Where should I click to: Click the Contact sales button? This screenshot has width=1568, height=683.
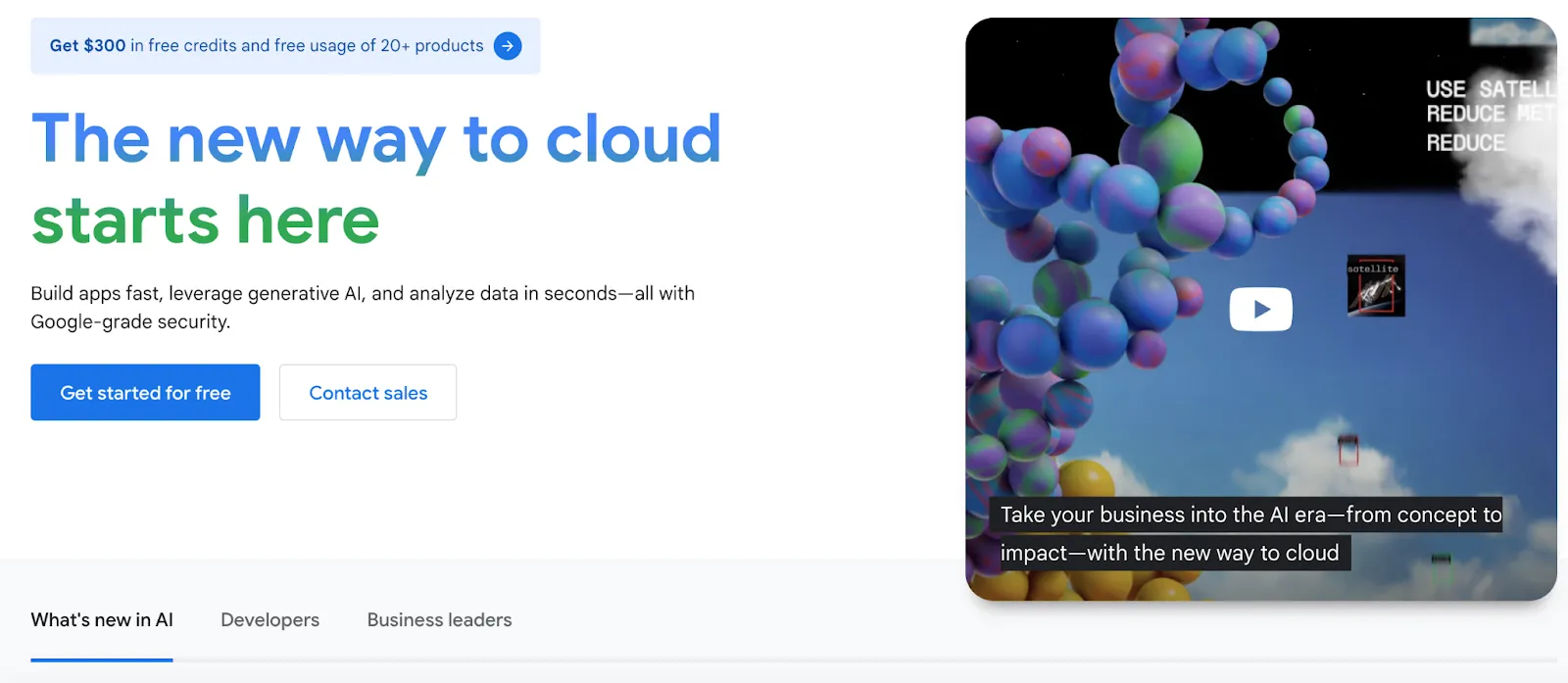pos(367,393)
